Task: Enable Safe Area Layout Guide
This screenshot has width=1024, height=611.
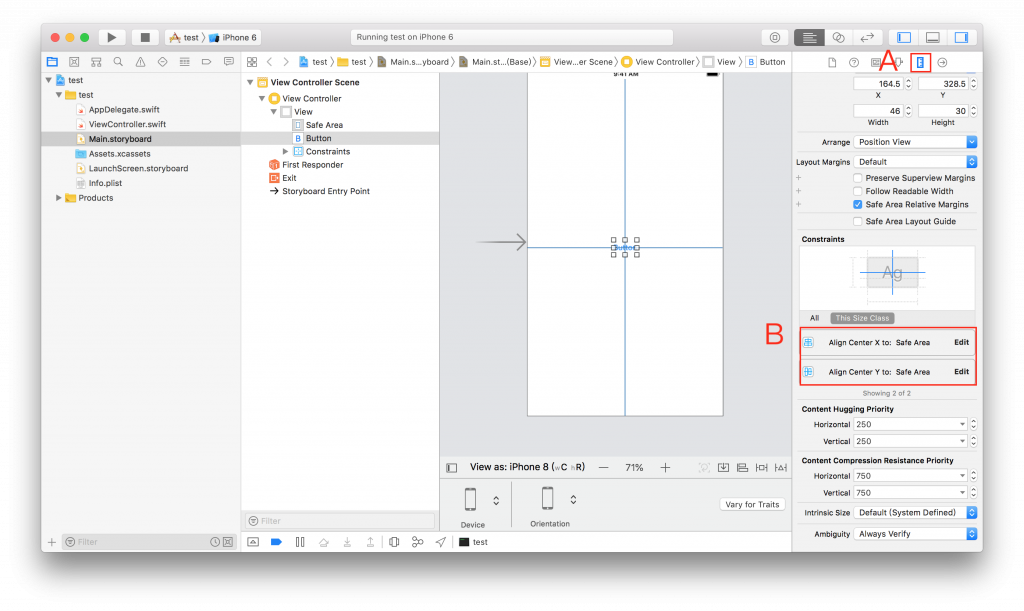Action: click(x=857, y=221)
